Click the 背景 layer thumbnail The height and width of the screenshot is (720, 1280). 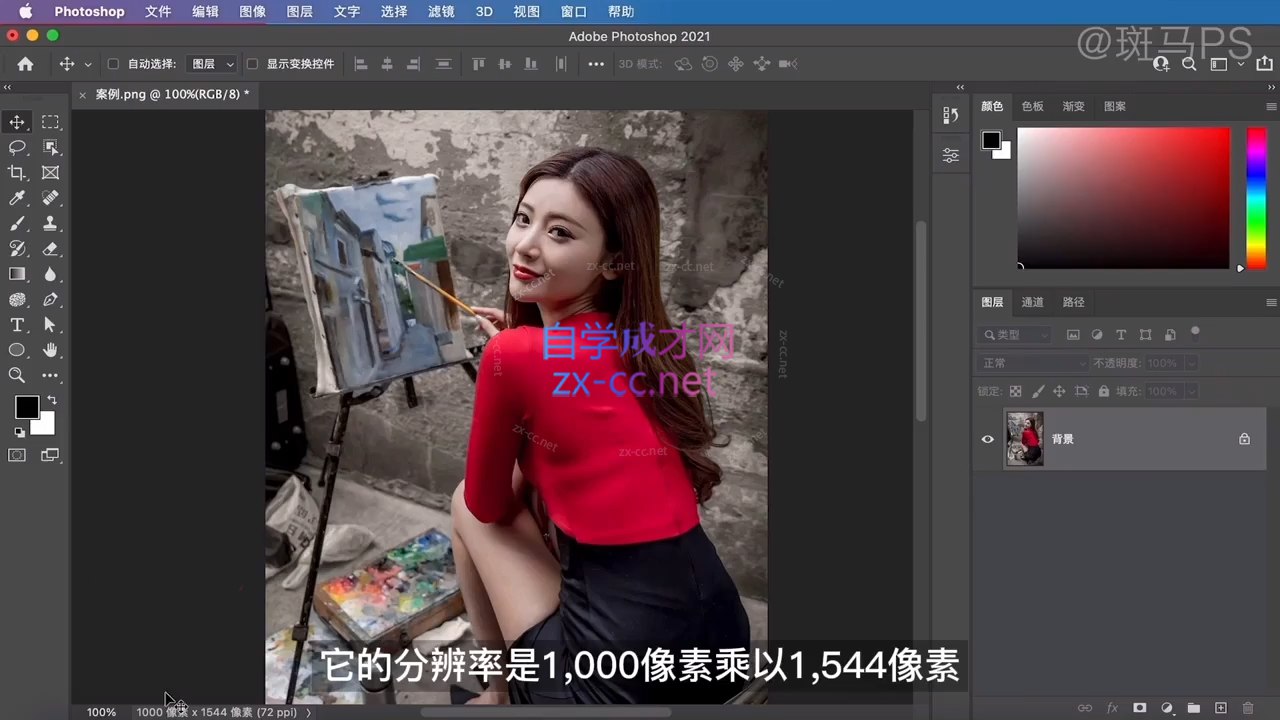coord(1024,439)
